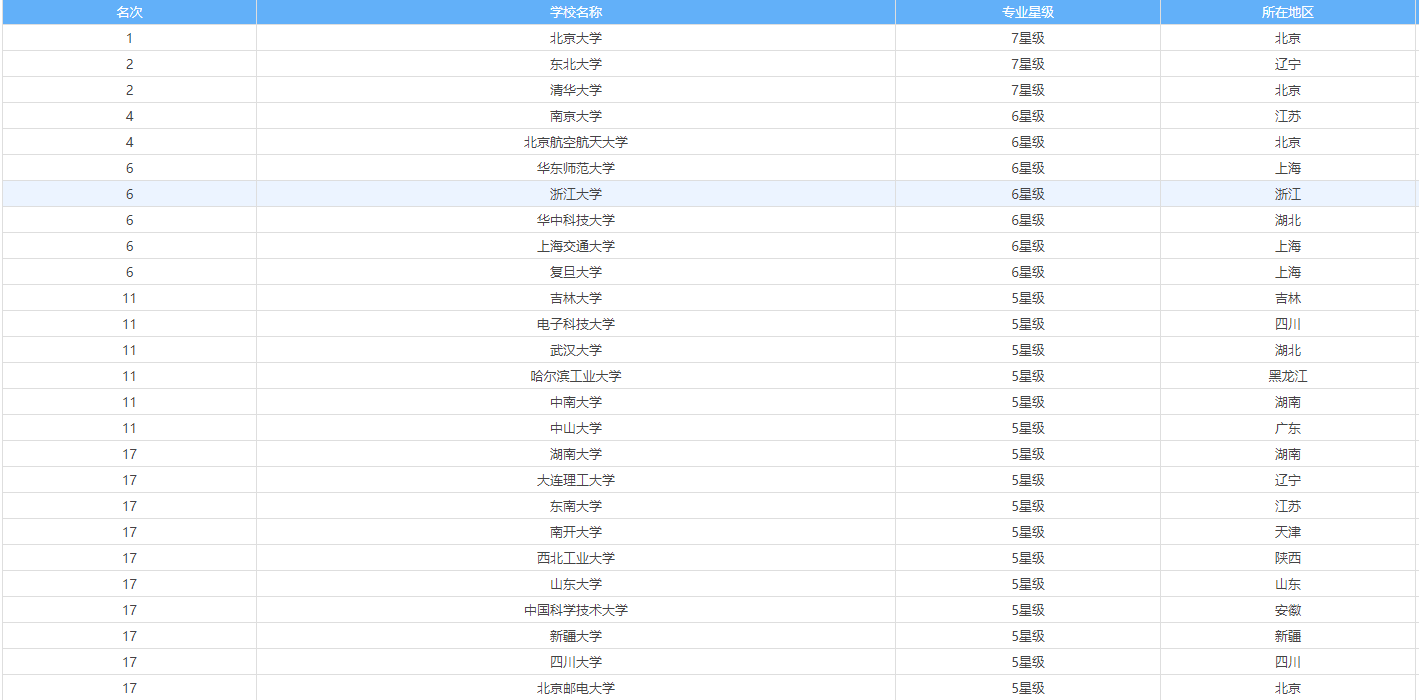Click 6星级 in the 华中科技大学 row

pyautogui.click(x=1028, y=220)
